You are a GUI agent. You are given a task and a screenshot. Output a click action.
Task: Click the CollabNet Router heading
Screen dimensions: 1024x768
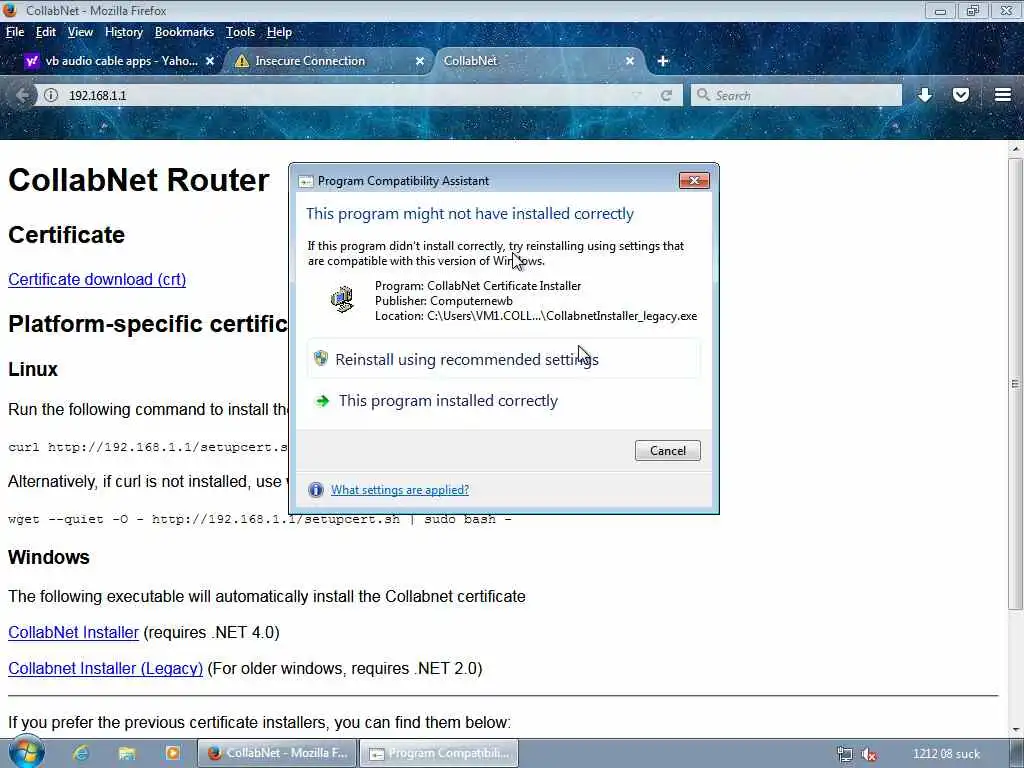click(138, 180)
